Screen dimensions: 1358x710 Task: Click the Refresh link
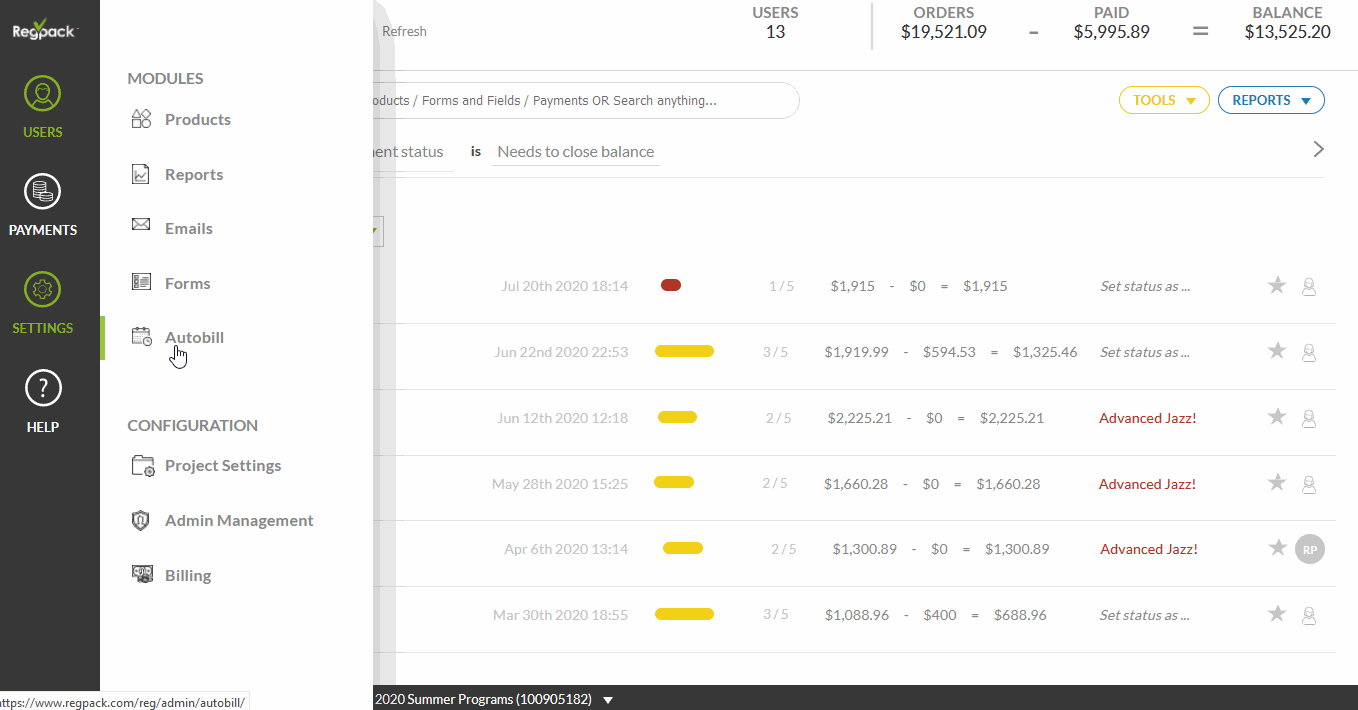[x=404, y=31]
